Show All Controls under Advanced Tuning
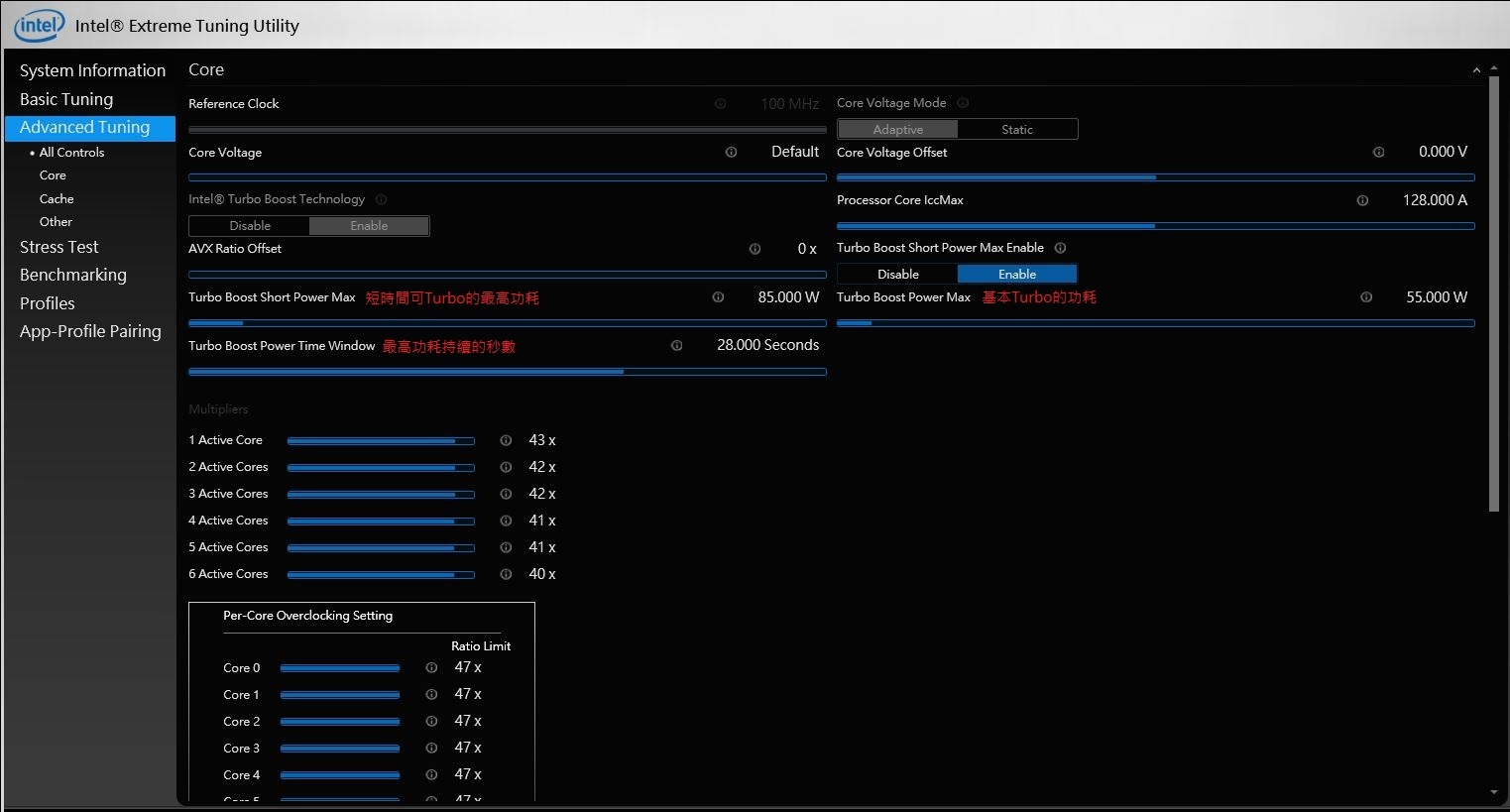The height and width of the screenshot is (812, 1510). (71, 153)
